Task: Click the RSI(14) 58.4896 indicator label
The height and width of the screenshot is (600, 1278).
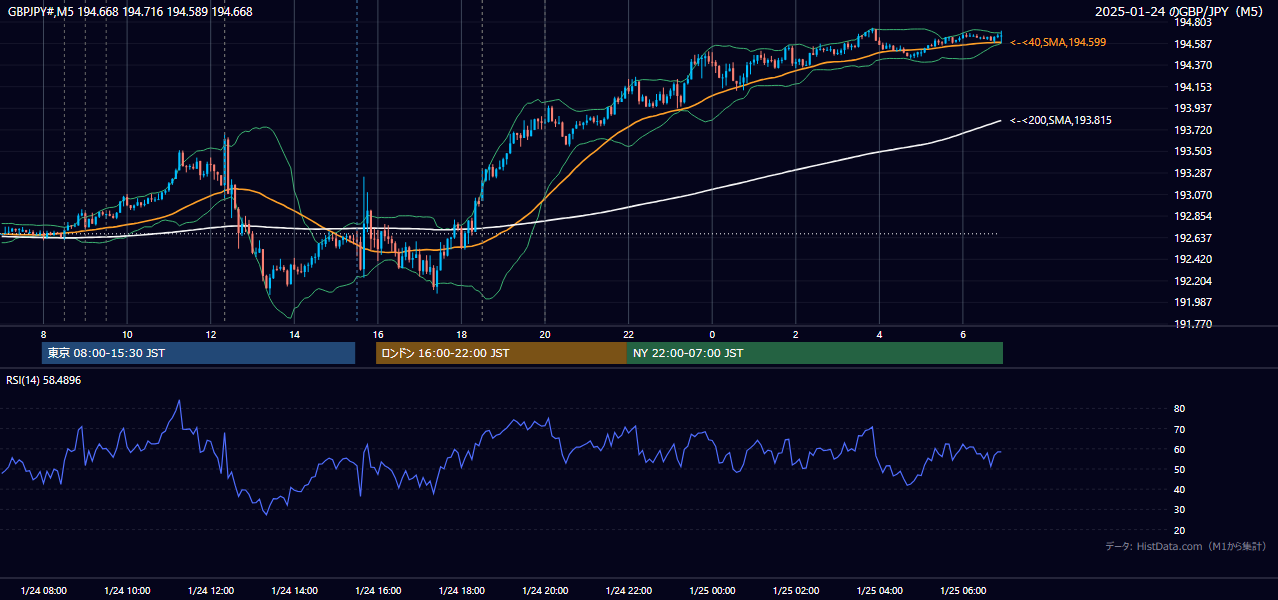Action: pyautogui.click(x=44, y=380)
